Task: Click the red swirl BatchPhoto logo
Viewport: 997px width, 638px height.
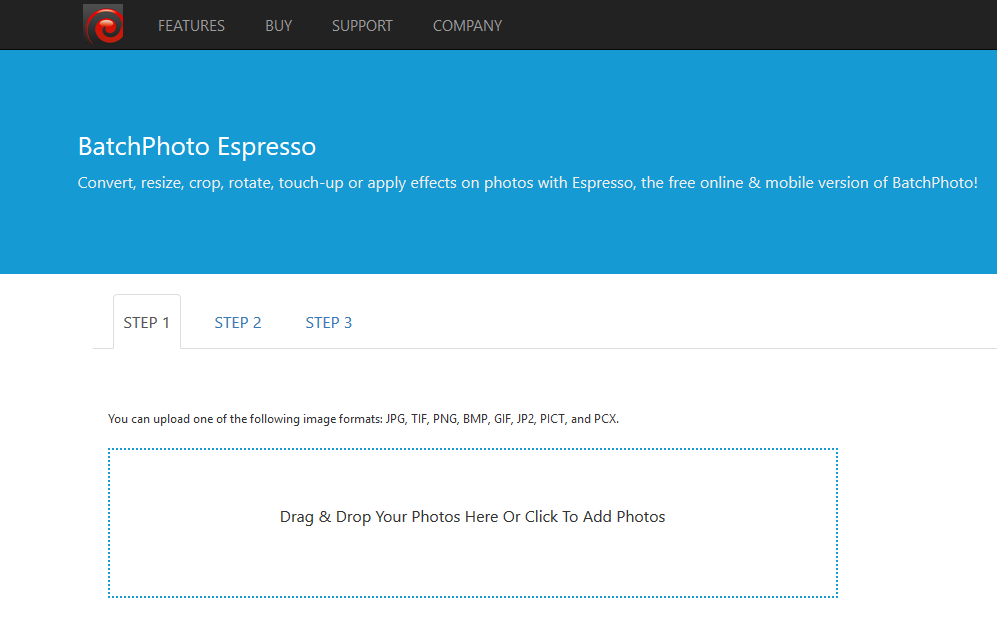Action: (103, 25)
